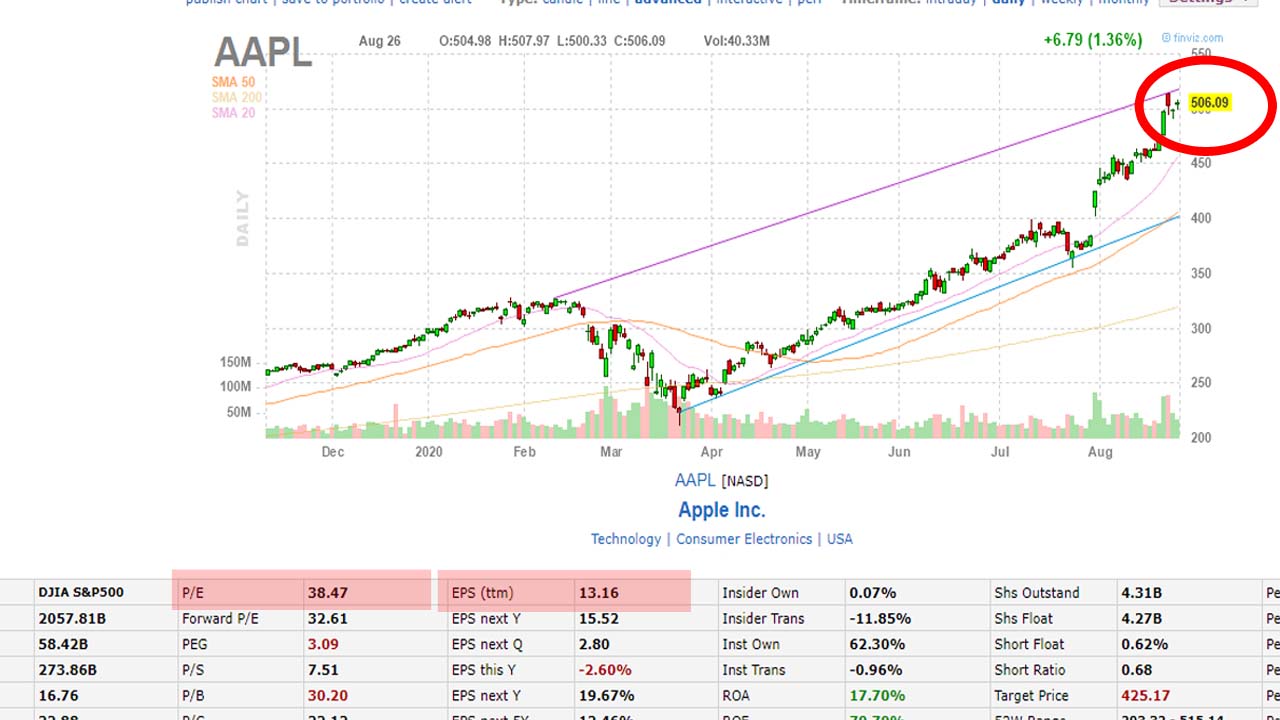Click the 17.70% ROA value
The height and width of the screenshot is (720, 1280).
pyautogui.click(x=877, y=696)
